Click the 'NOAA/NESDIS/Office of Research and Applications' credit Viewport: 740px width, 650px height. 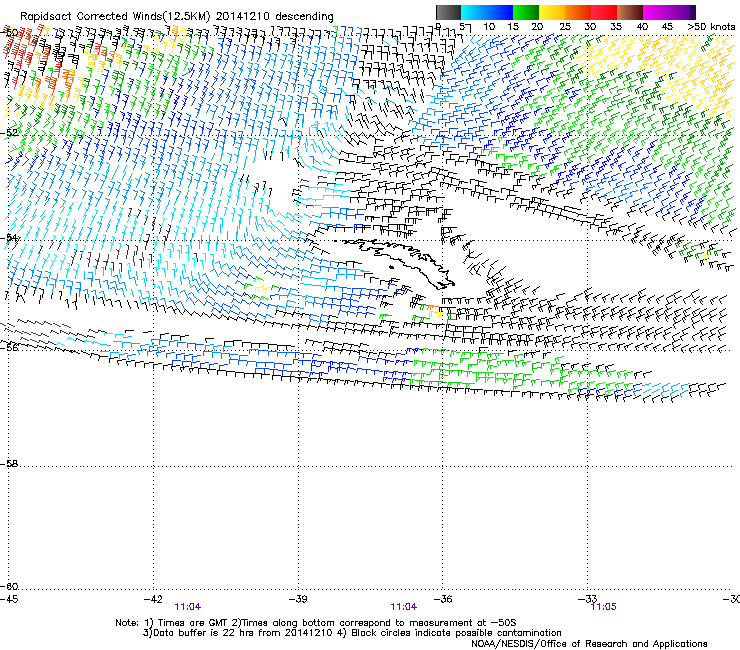click(589, 643)
